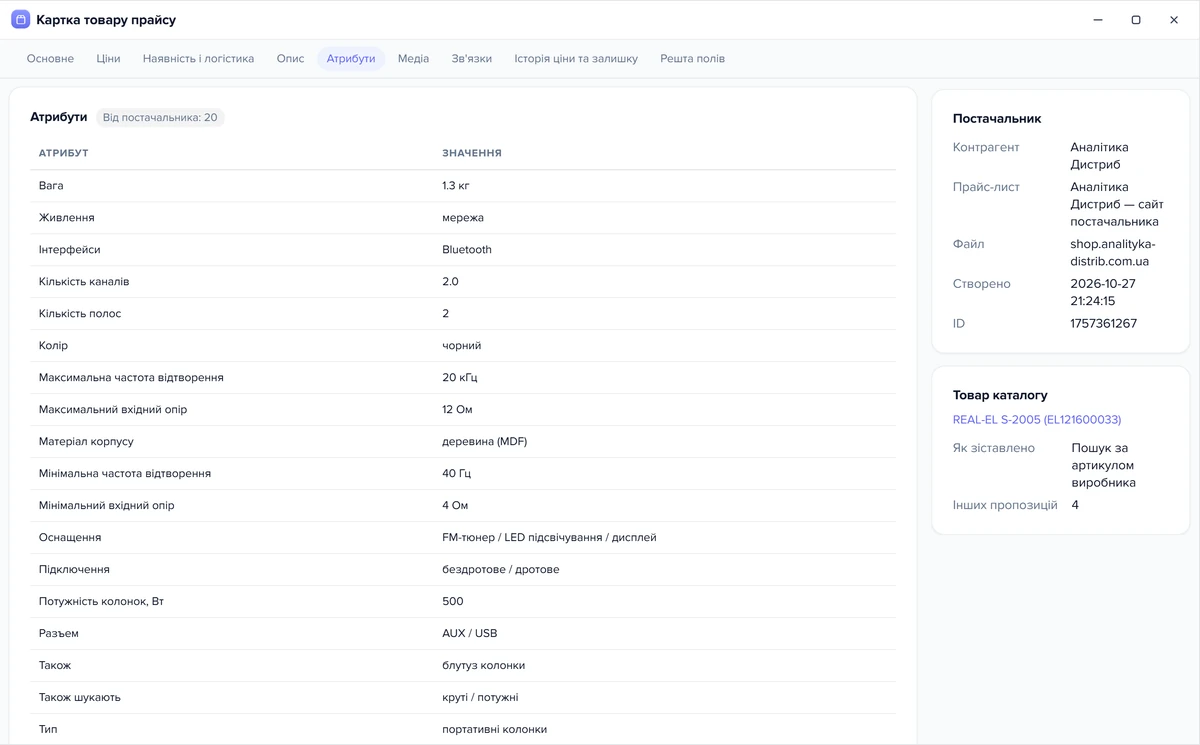Image resolution: width=1200 pixels, height=745 pixels.
Task: Select the Мінімальний вхідний опір attribute
Action: click(107, 506)
